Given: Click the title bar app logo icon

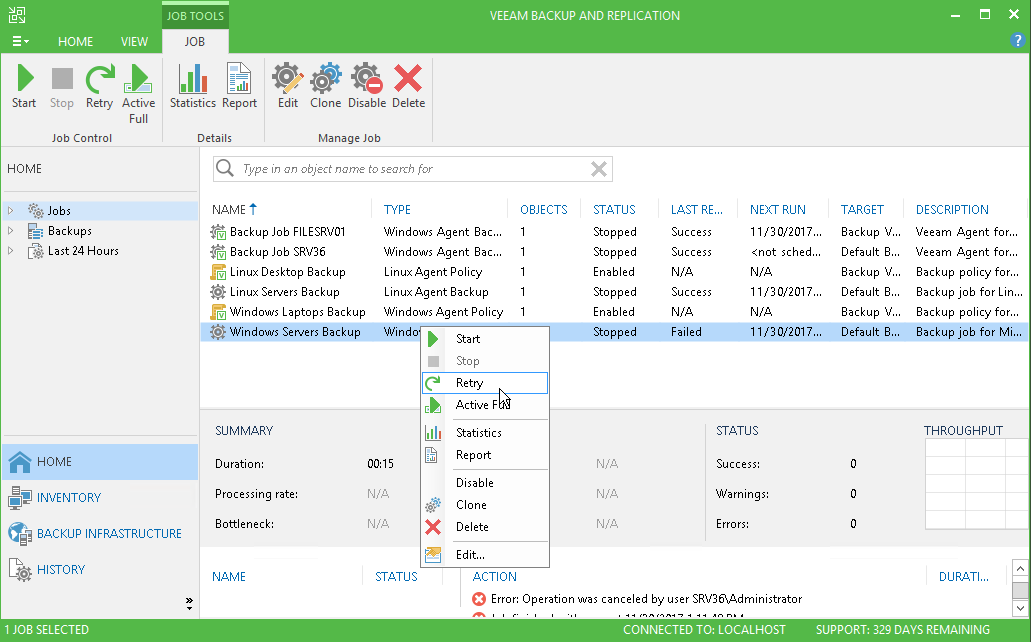Looking at the screenshot, I should pos(16,15).
